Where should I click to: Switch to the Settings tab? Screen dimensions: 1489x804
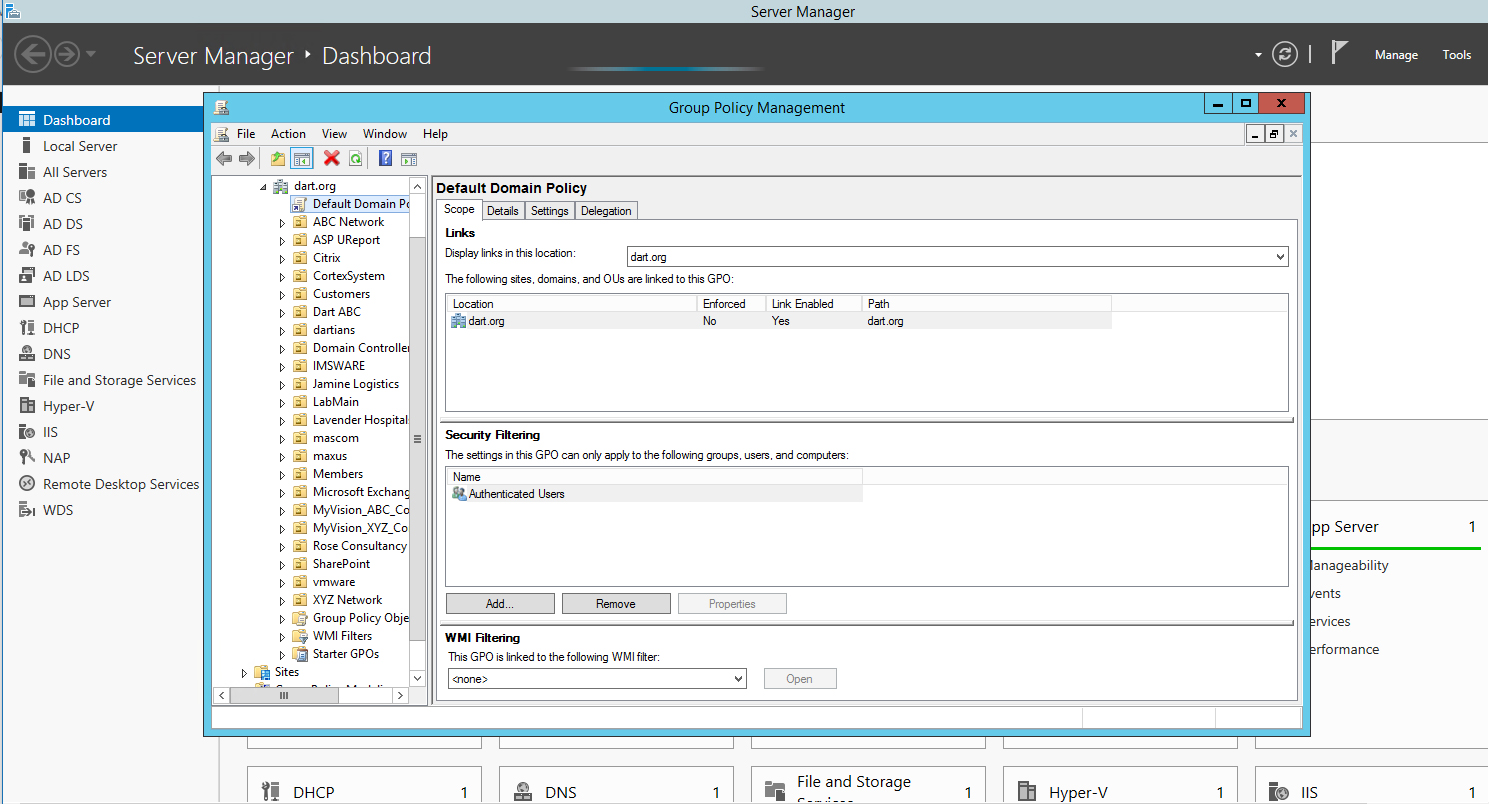pyautogui.click(x=550, y=211)
